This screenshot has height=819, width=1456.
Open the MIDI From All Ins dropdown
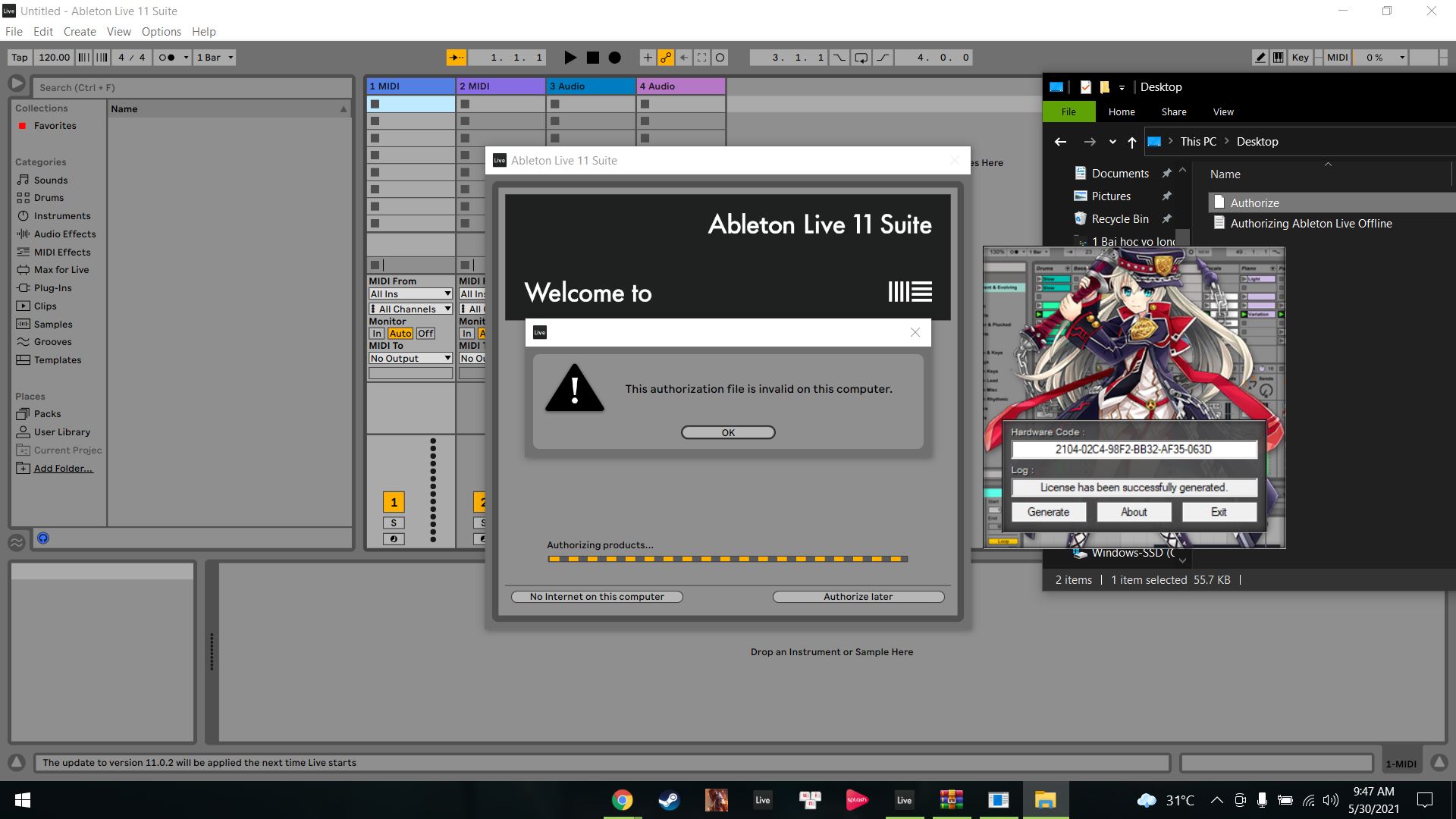click(409, 293)
